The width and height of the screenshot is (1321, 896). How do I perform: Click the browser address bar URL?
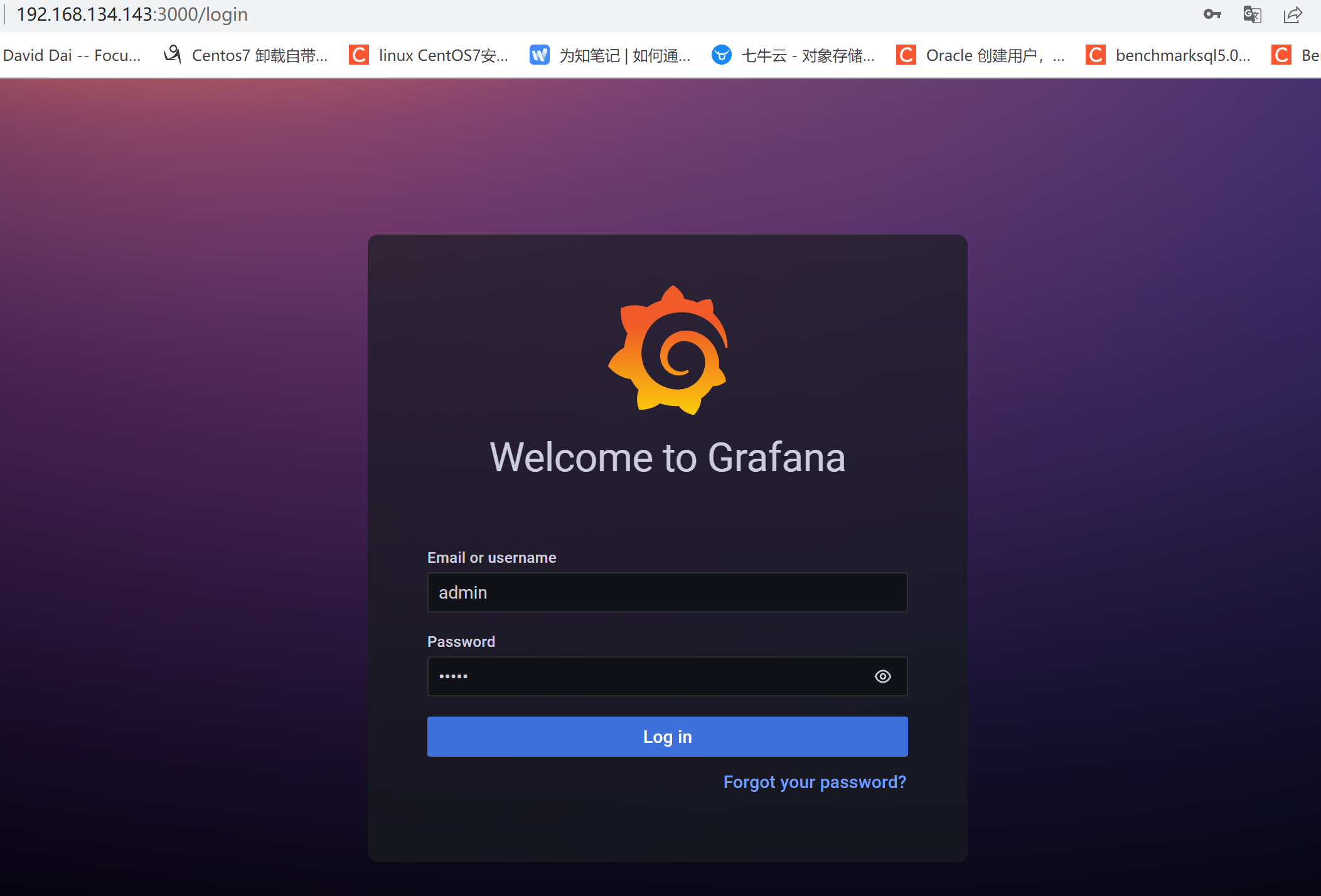click(x=132, y=14)
